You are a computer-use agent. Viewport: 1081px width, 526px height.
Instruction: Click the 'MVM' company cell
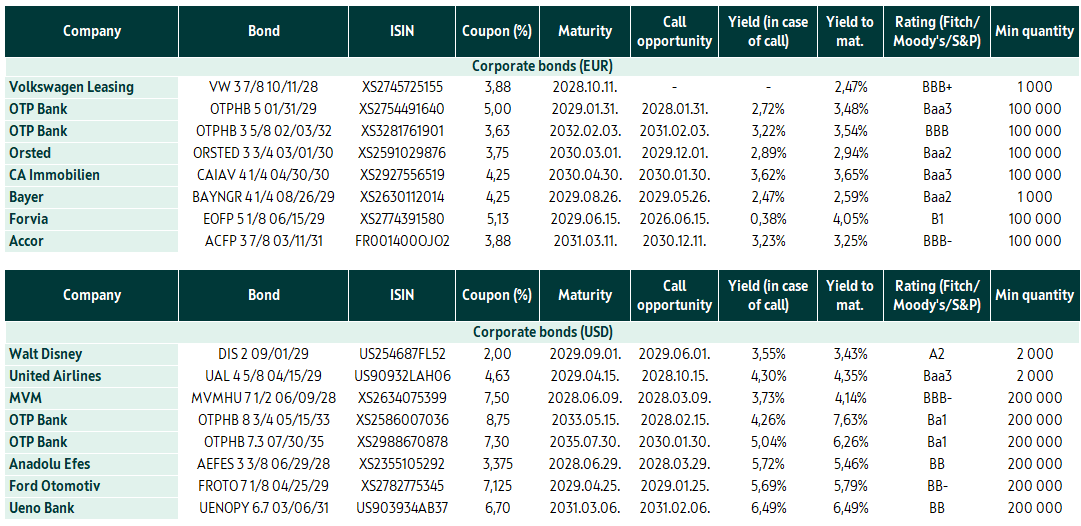click(91, 398)
